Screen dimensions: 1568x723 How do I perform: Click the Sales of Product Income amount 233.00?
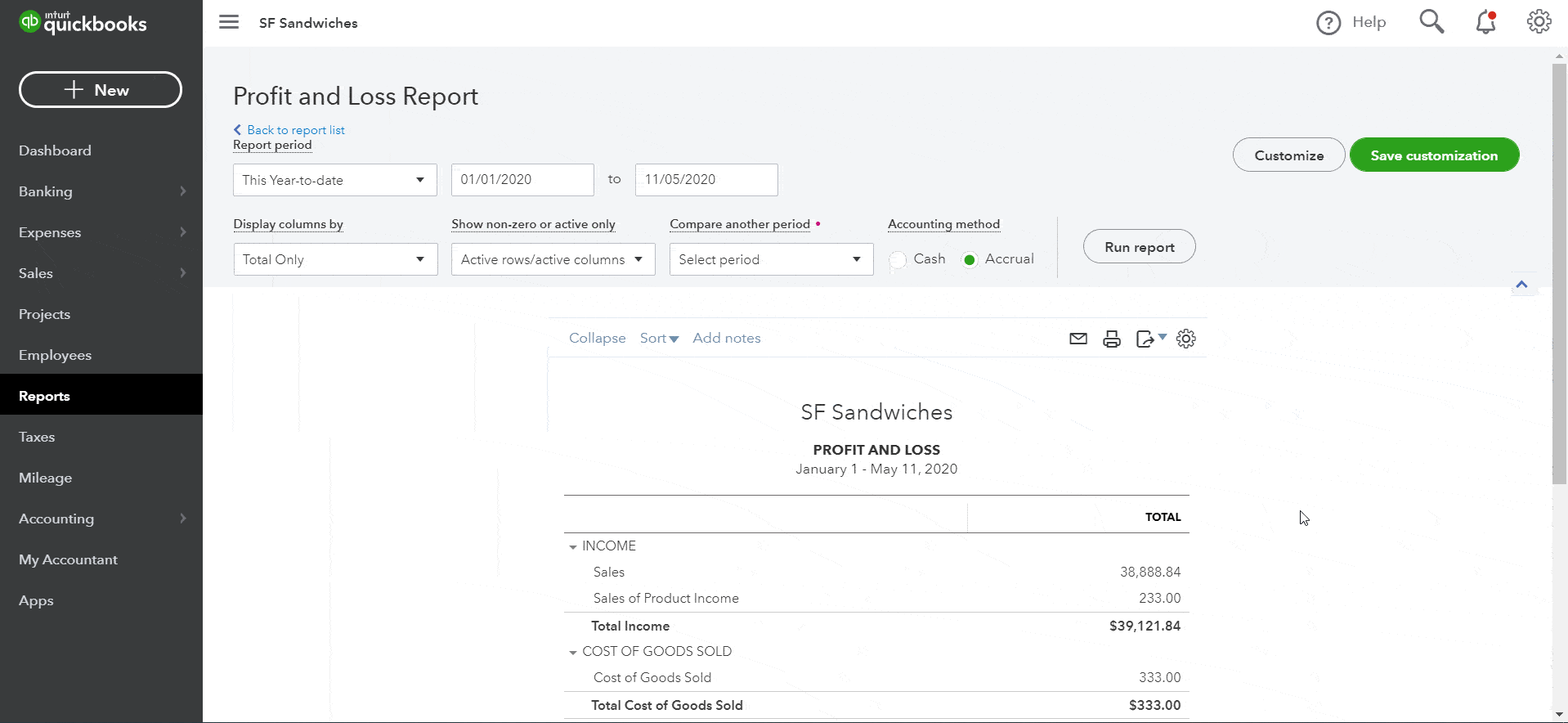(1160, 599)
